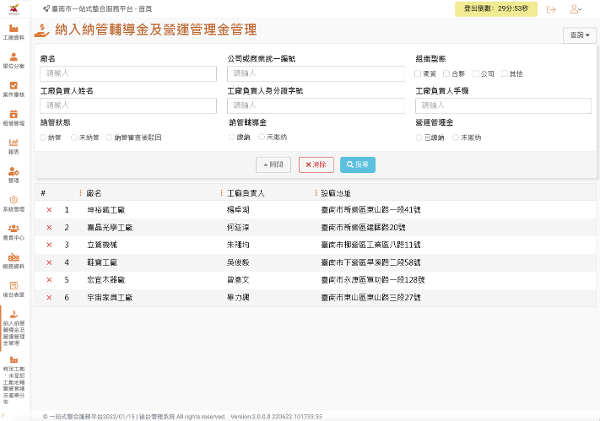Click the 宏宜木器廠 name cell
The image size is (600, 421).
point(106,280)
